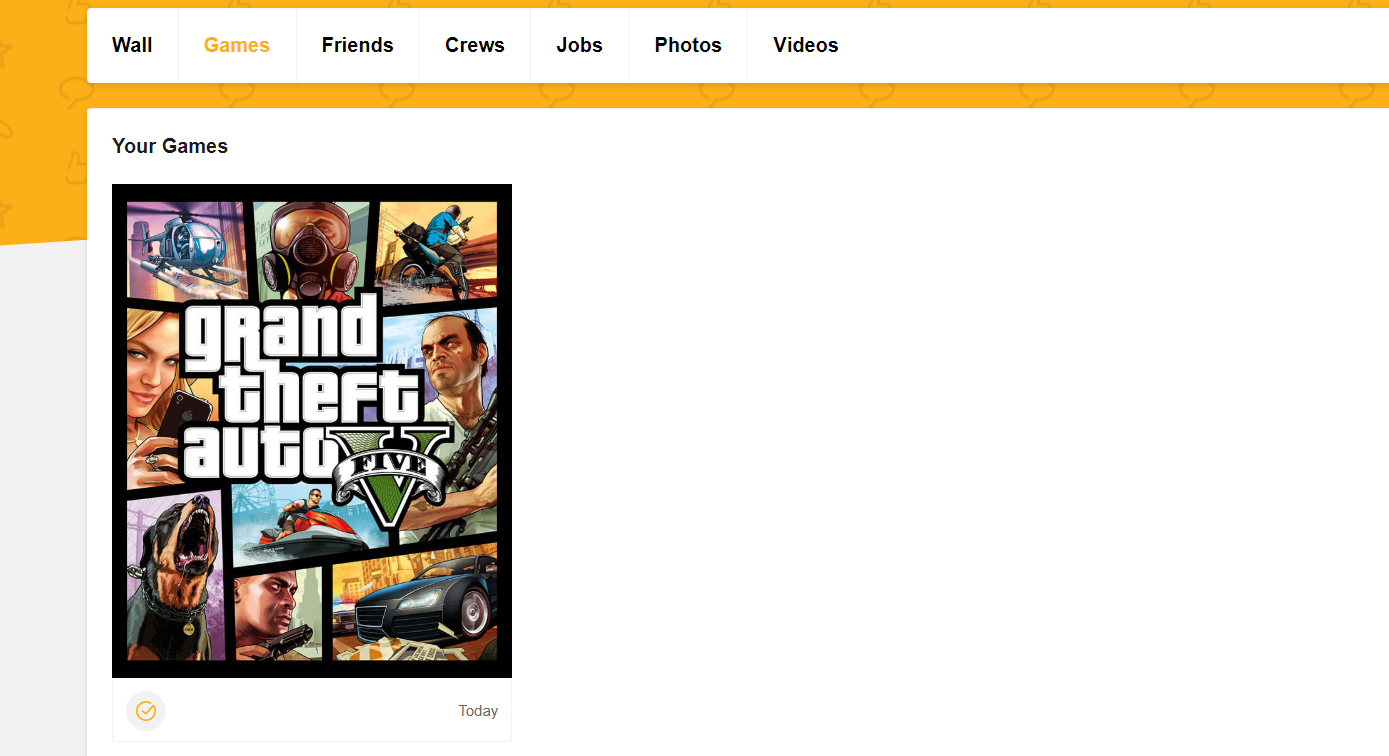Open the Wall tab

point(132,45)
